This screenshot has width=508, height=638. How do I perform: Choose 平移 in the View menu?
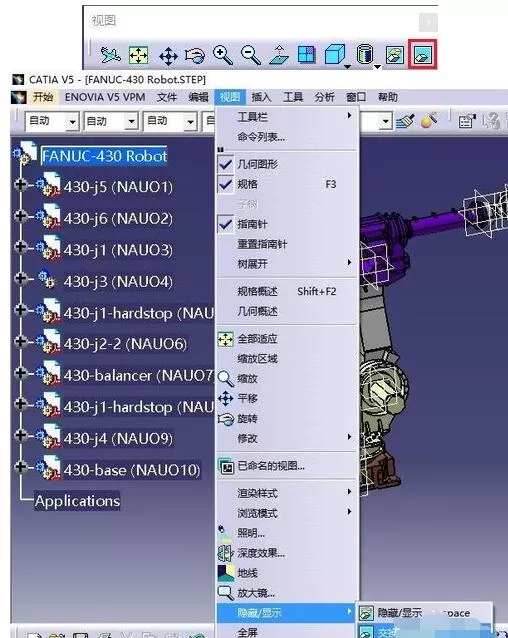[x=287, y=398]
